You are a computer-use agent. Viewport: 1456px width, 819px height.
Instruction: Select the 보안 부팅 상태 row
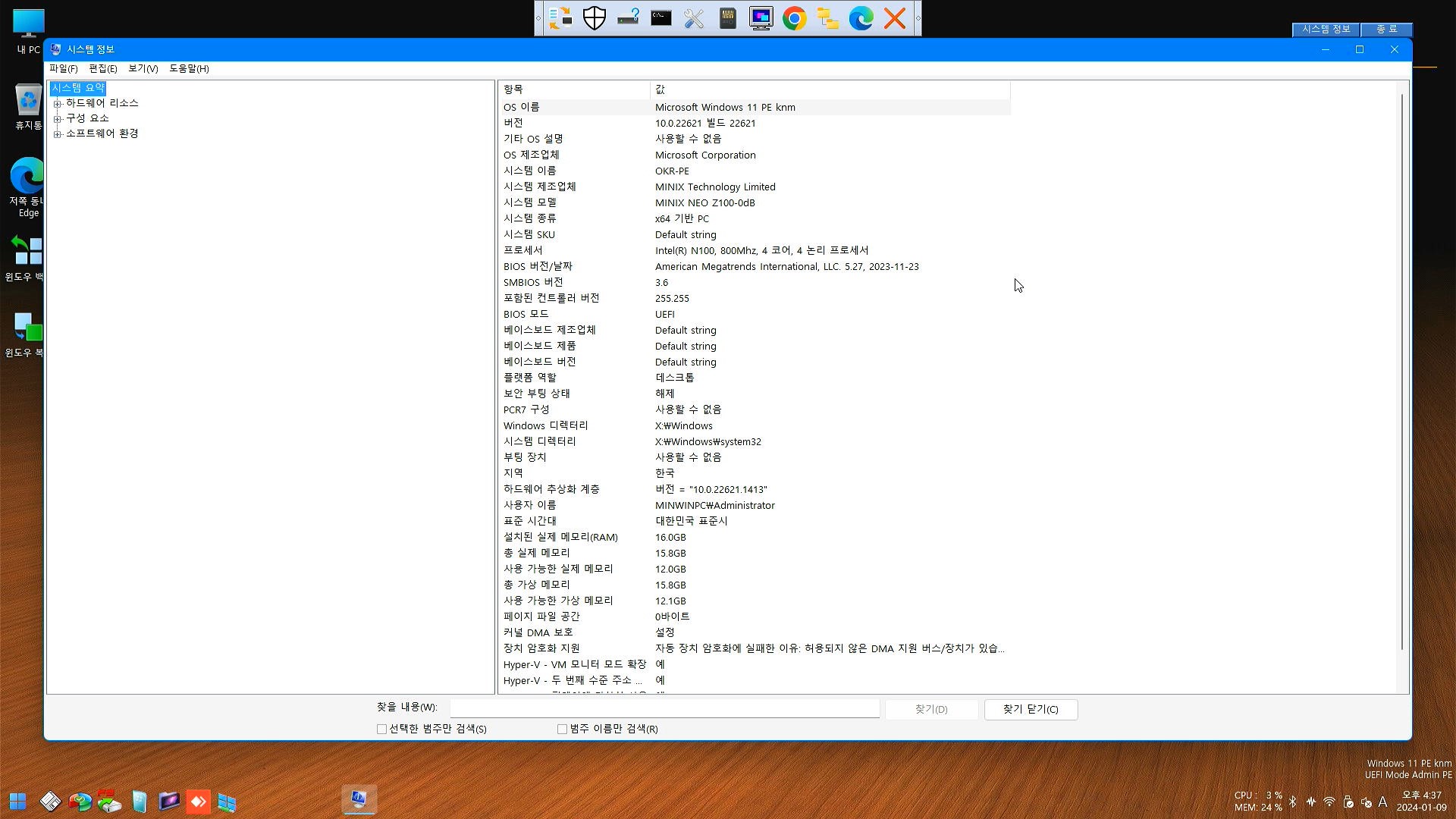(x=755, y=394)
